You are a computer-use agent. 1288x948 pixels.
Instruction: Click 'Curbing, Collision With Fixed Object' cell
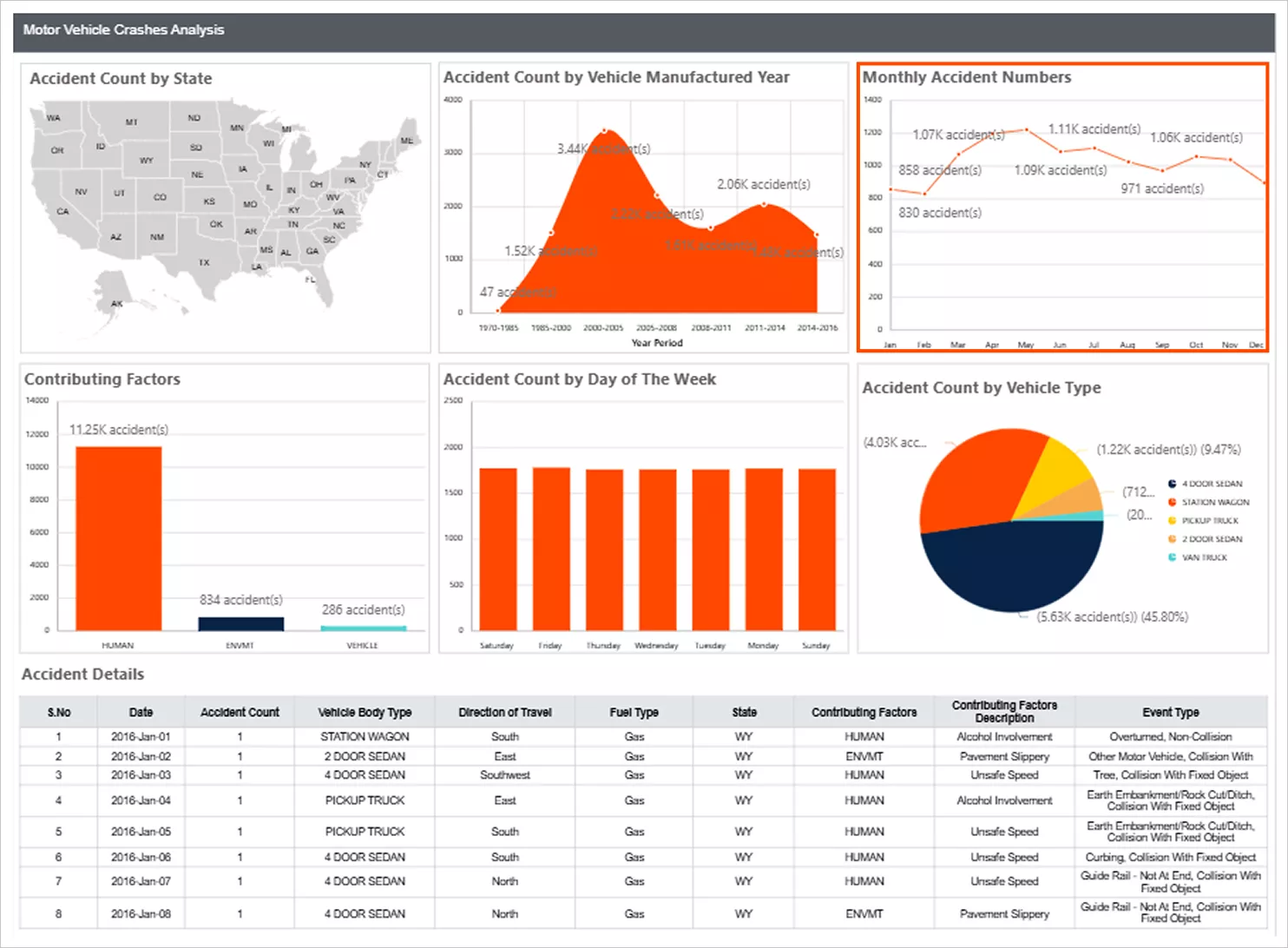1171,857
